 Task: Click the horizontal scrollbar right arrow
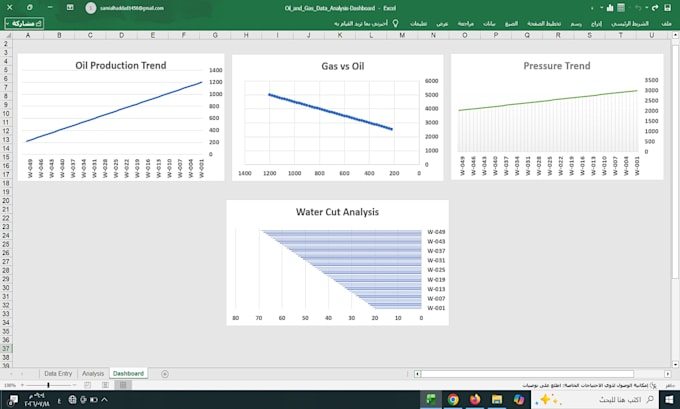click(x=668, y=374)
